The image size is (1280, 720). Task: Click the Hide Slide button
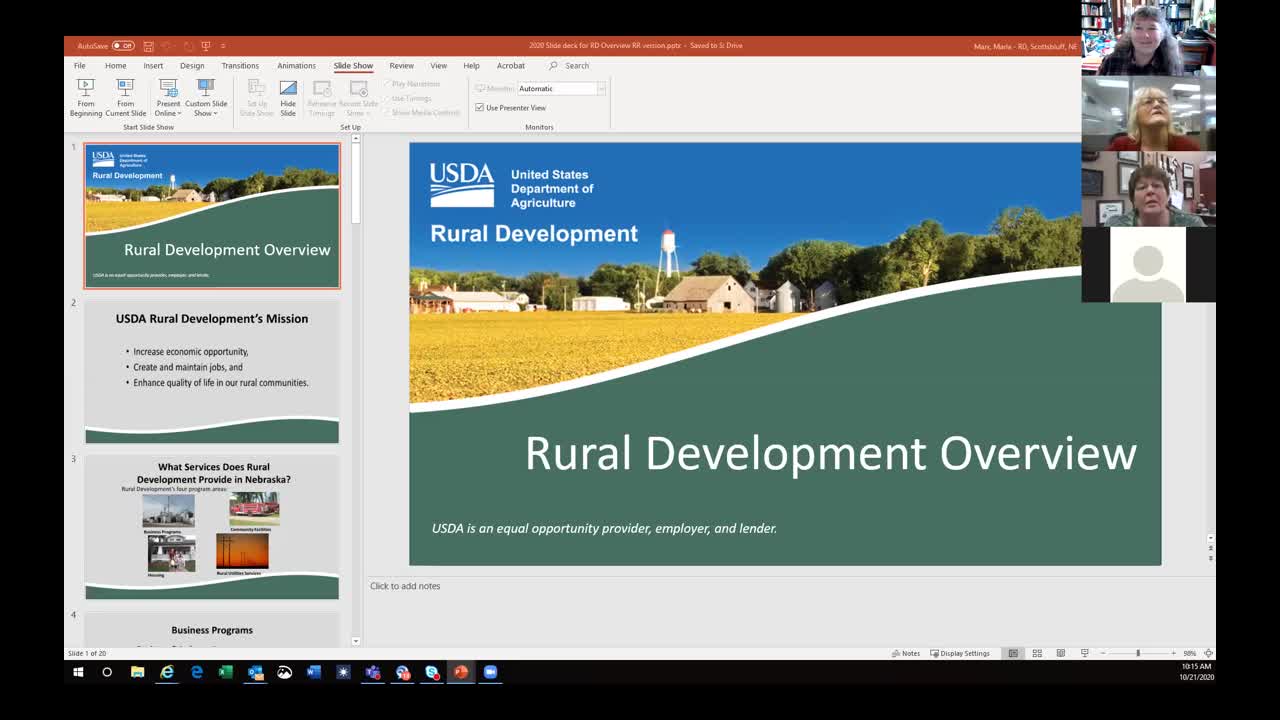click(288, 97)
